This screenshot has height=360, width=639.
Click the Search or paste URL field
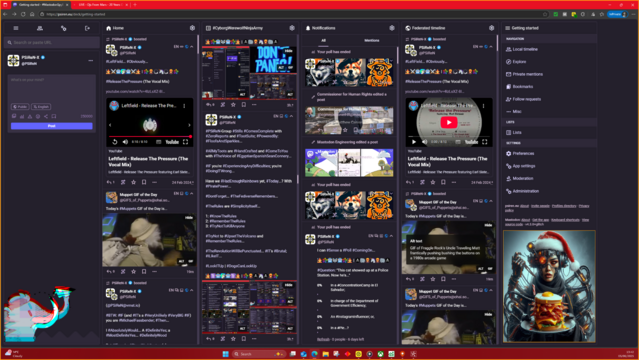[51, 42]
